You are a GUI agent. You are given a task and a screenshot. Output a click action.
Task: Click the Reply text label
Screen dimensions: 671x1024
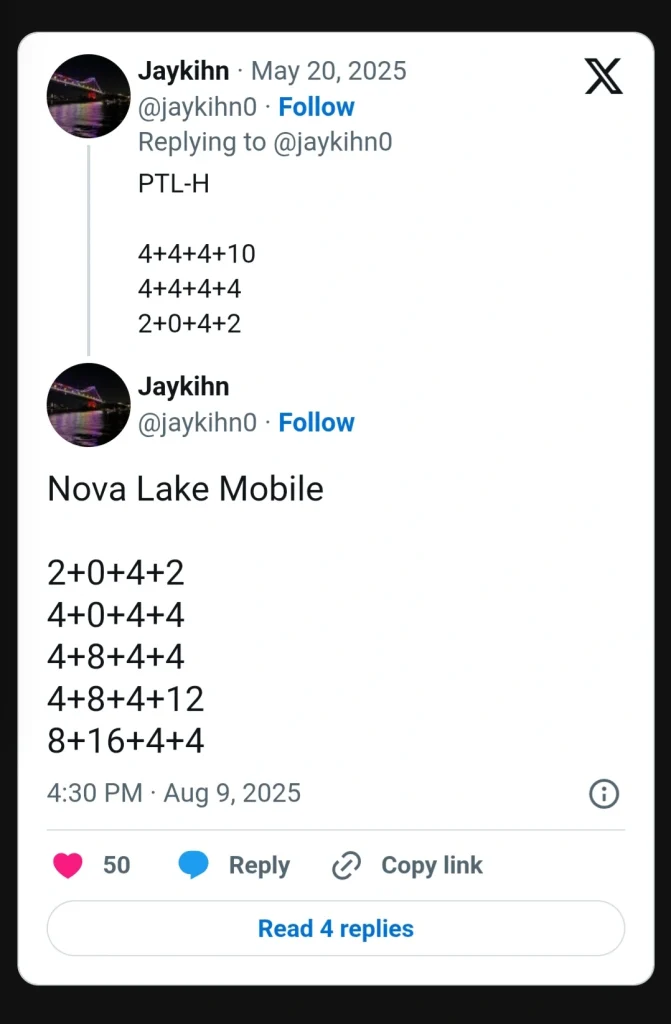[x=259, y=865]
